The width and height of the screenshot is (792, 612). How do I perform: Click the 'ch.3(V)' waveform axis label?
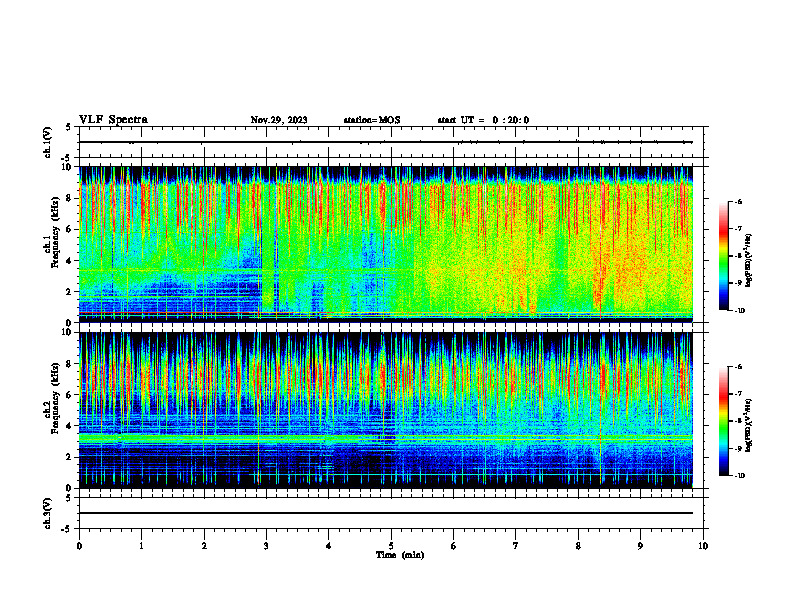(48, 514)
